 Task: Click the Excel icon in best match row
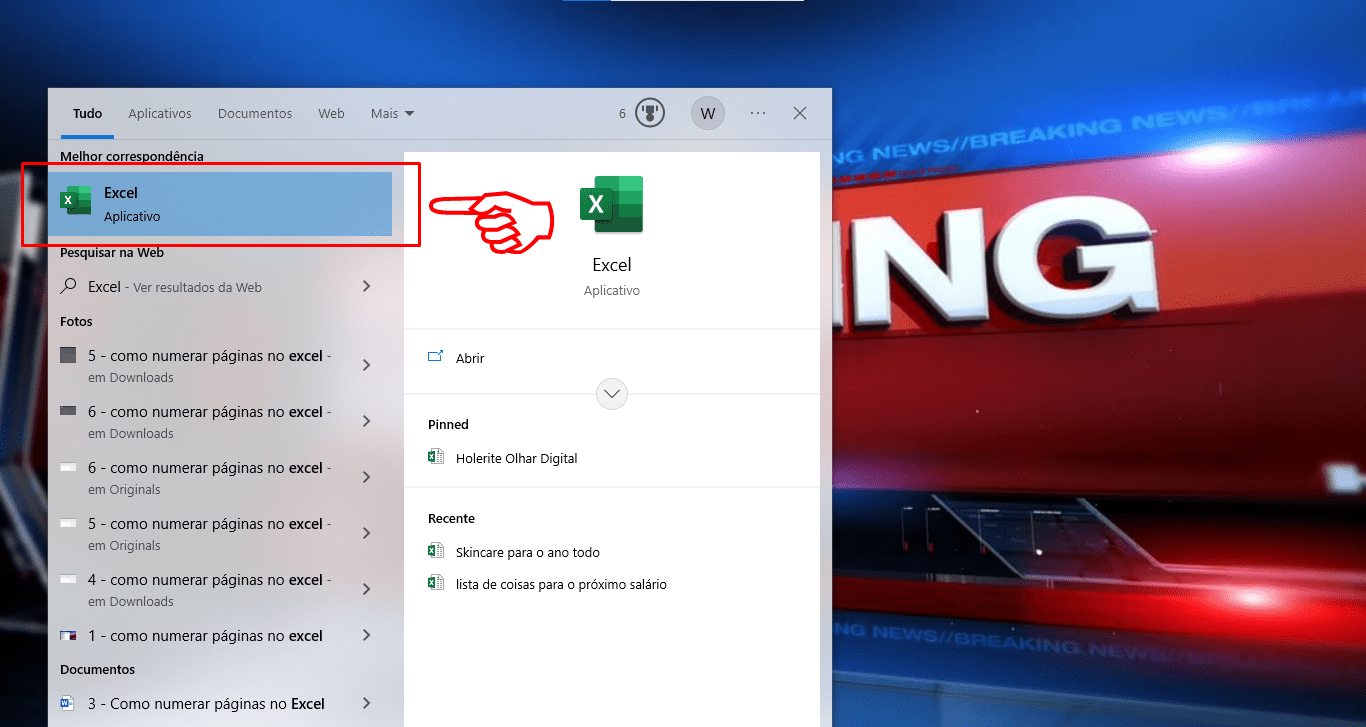point(76,200)
